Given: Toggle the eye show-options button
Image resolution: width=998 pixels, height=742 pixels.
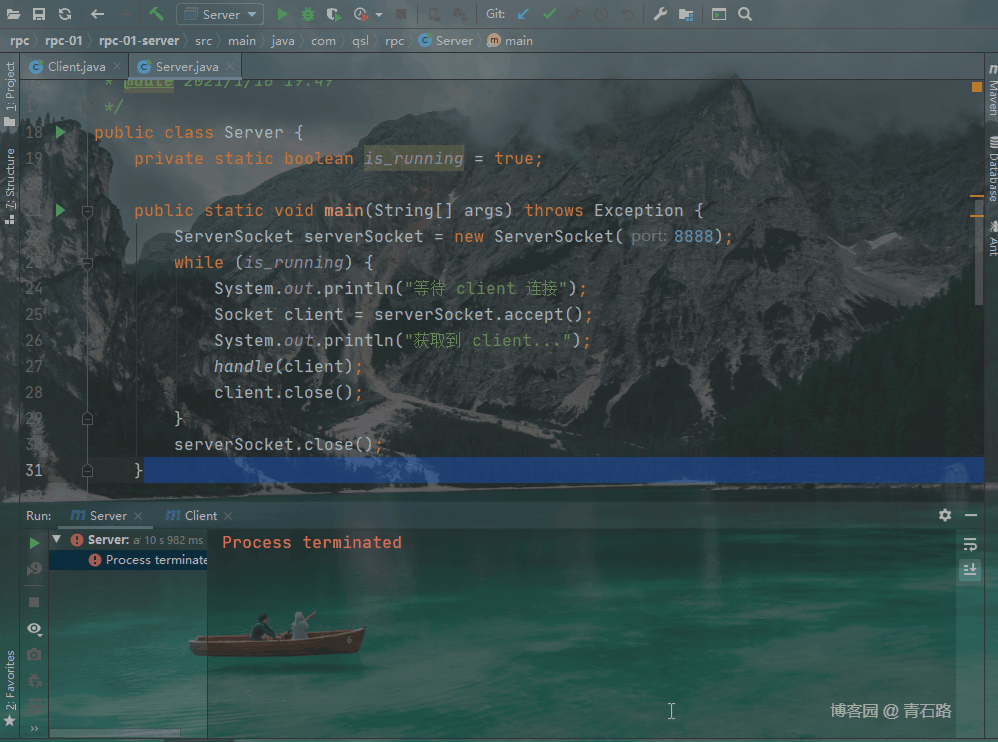Looking at the screenshot, I should [x=34, y=629].
